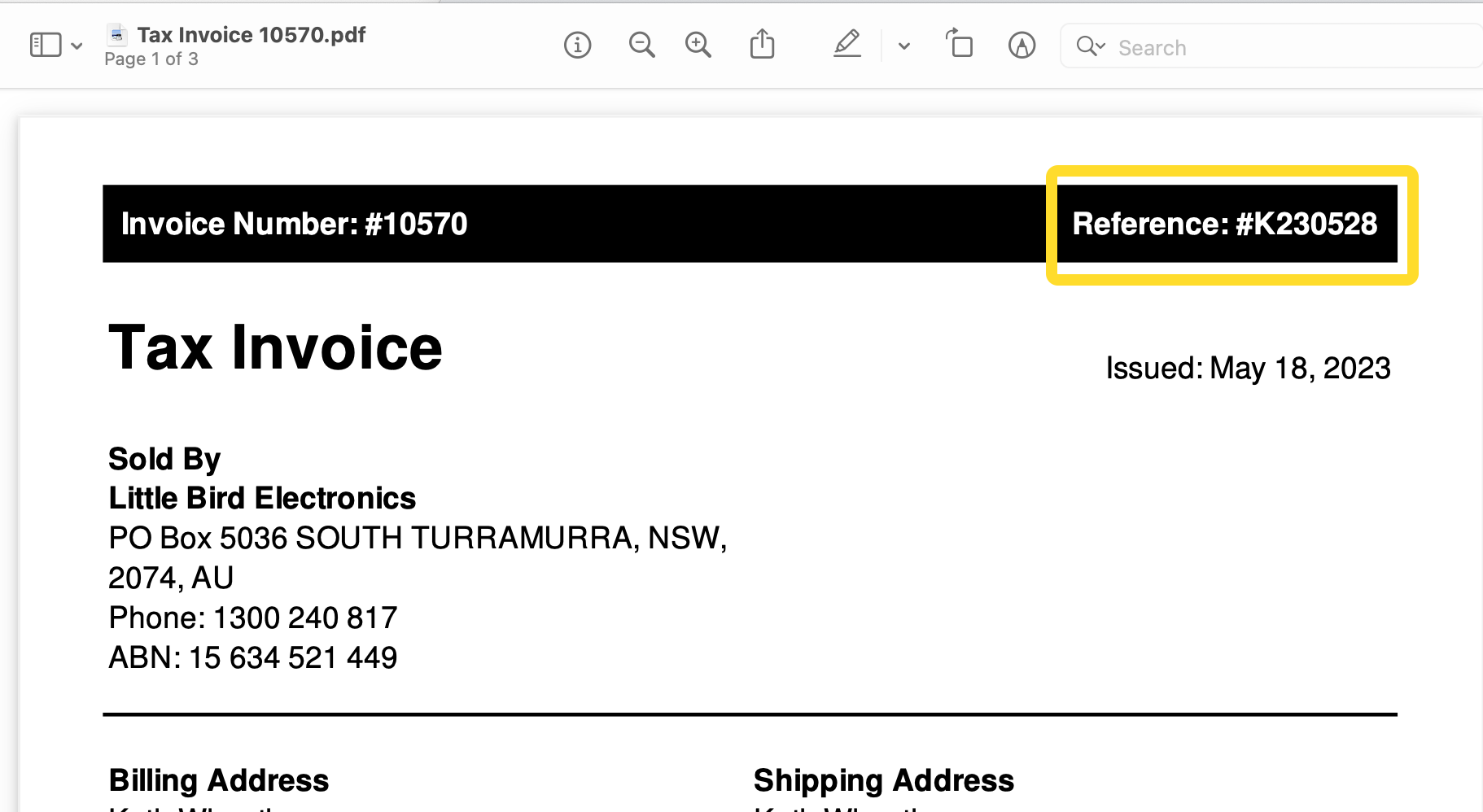Click the Invoice Number #10570 text
The height and width of the screenshot is (812, 1483).
coord(294,224)
